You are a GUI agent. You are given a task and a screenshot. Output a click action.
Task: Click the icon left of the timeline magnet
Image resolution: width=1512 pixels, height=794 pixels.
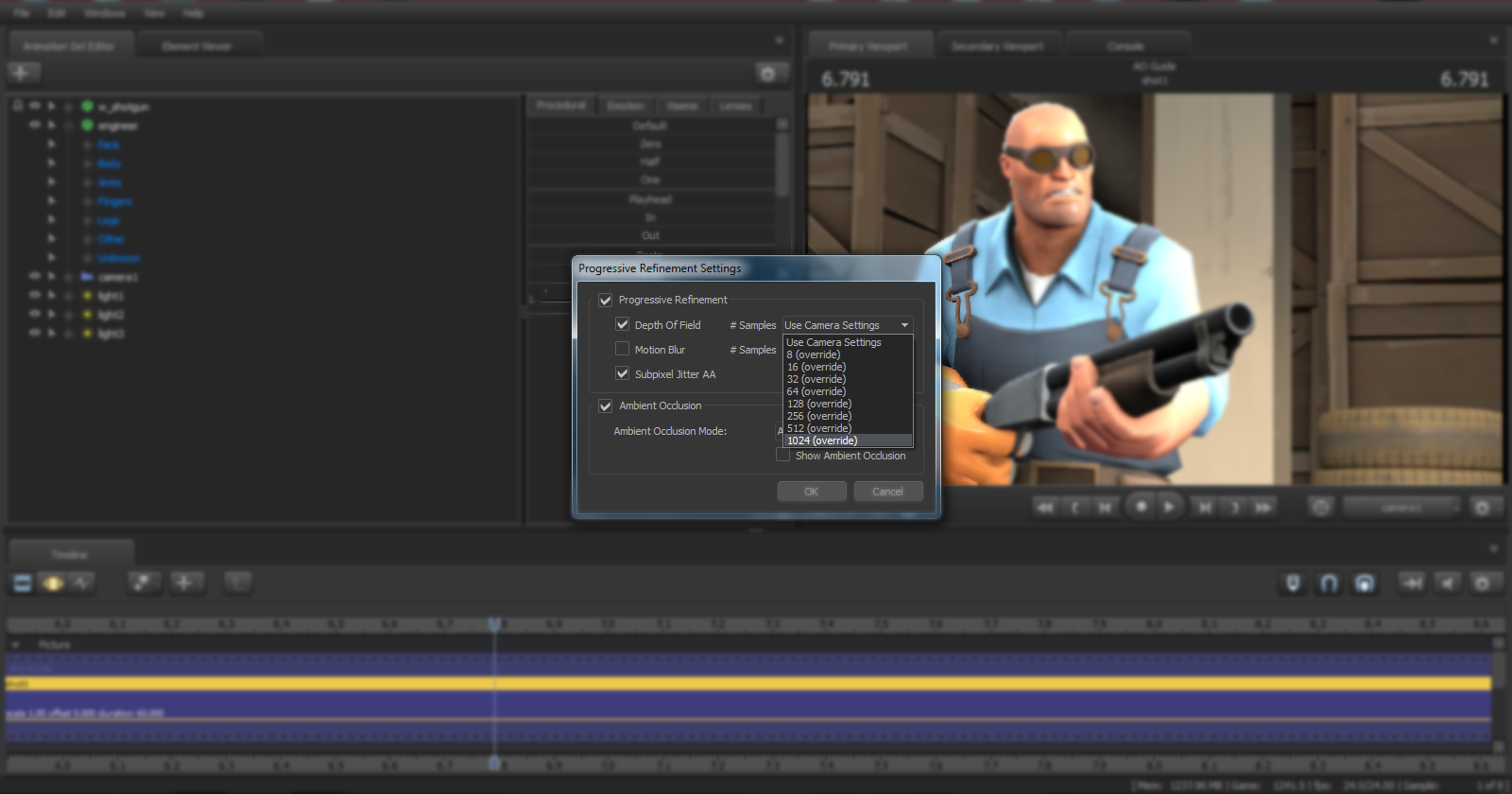(x=1293, y=583)
